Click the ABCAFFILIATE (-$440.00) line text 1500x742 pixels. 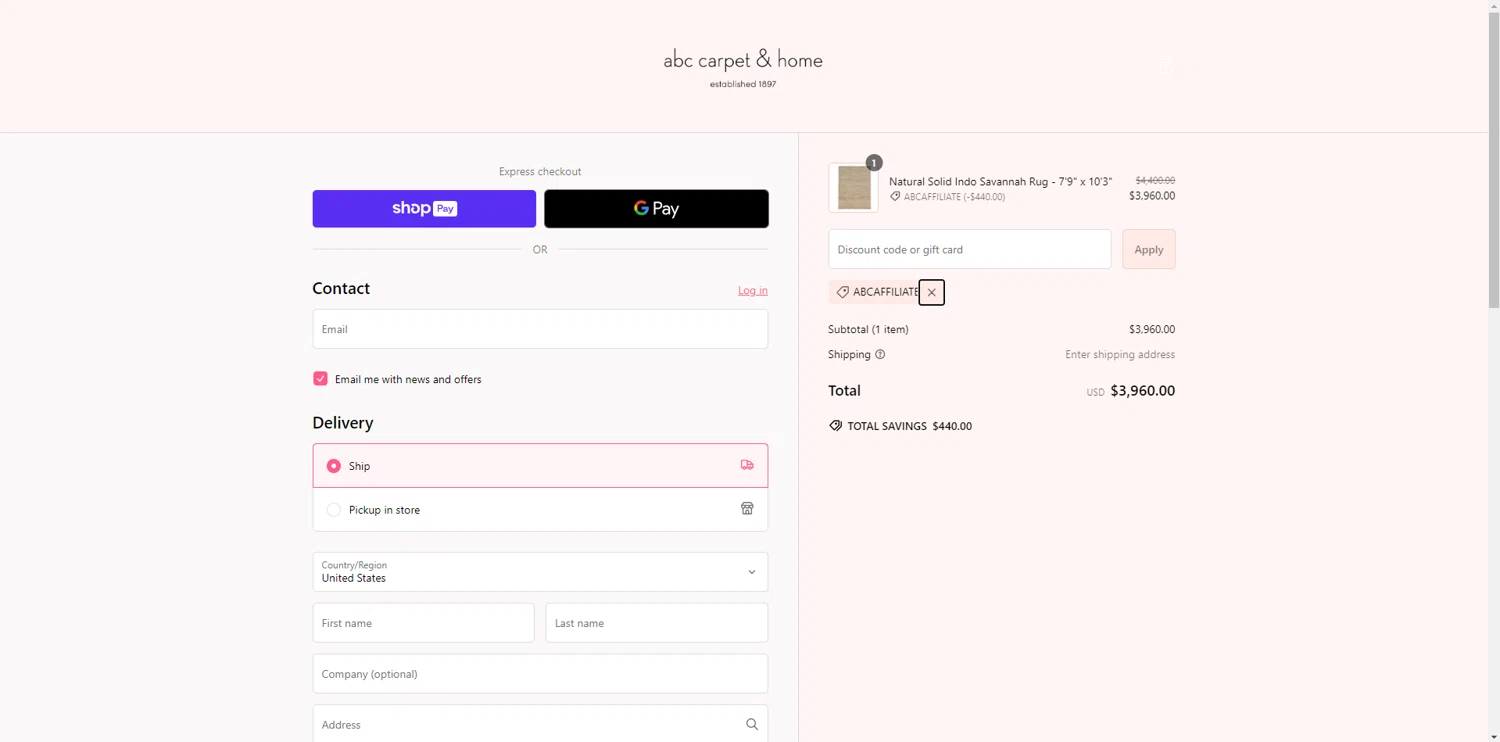954,197
